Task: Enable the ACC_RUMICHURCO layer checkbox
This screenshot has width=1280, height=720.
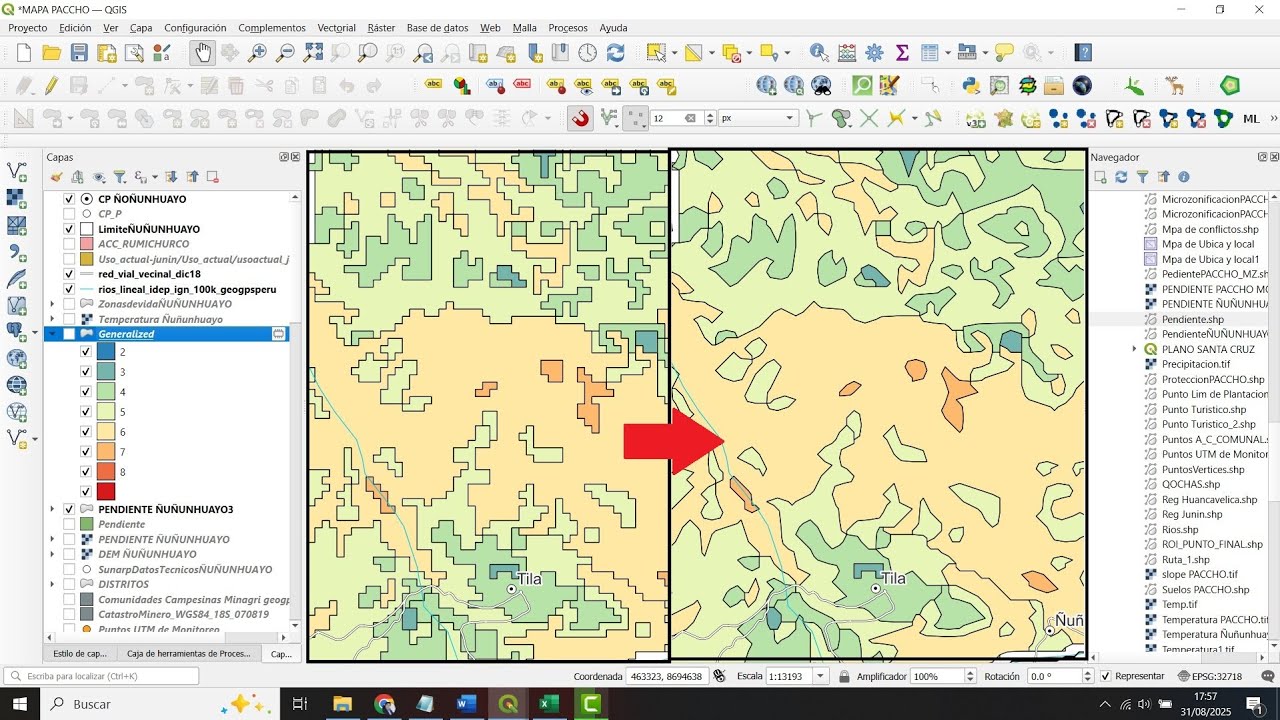Action: [x=69, y=244]
